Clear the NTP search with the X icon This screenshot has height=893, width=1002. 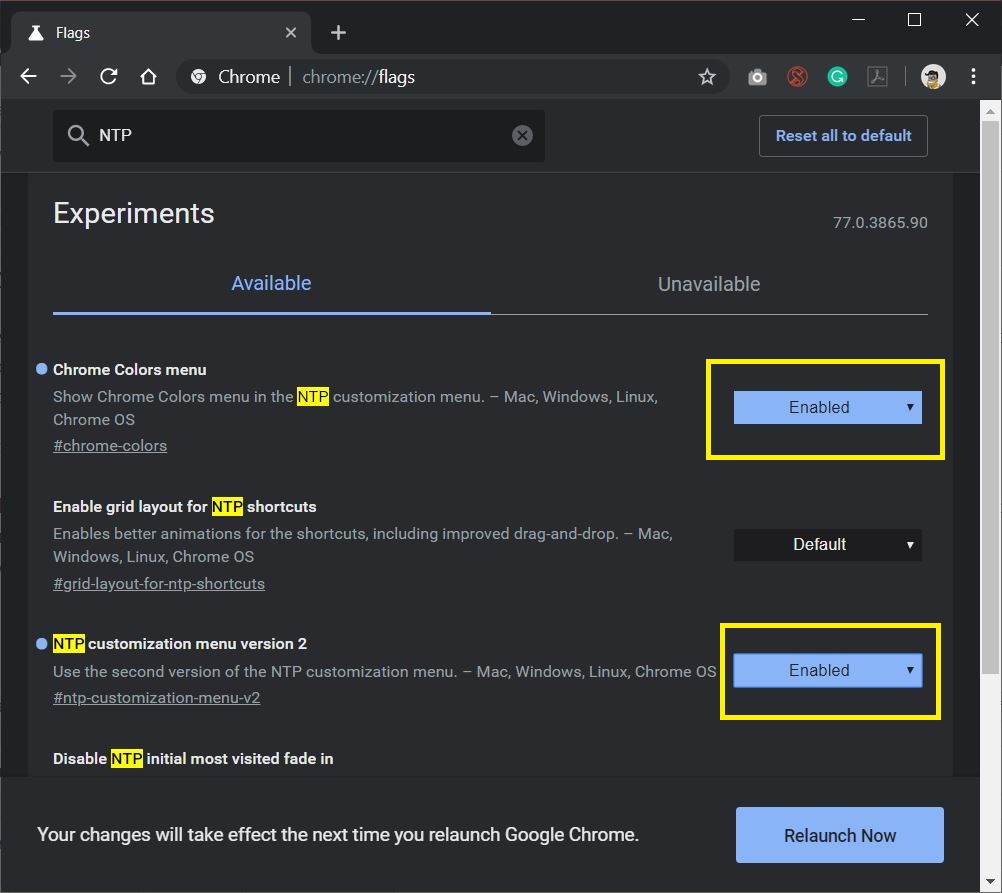point(522,136)
